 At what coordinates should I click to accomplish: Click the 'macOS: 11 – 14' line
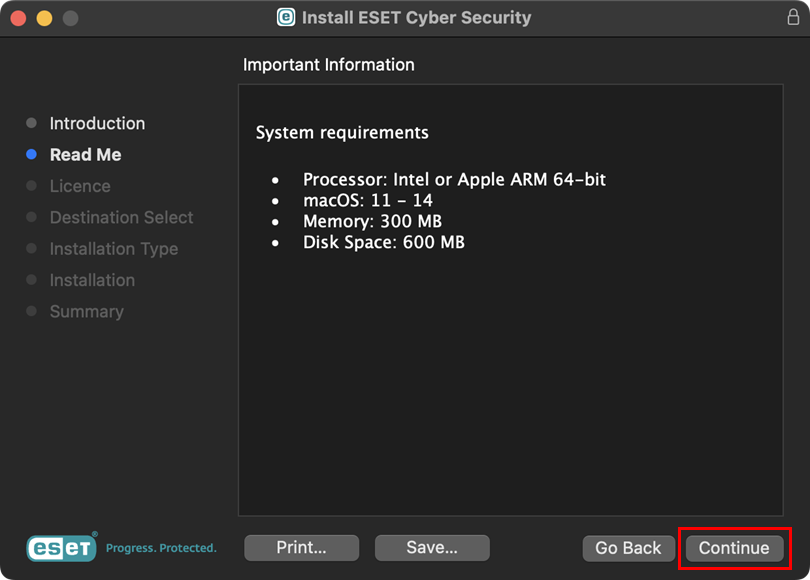367,200
